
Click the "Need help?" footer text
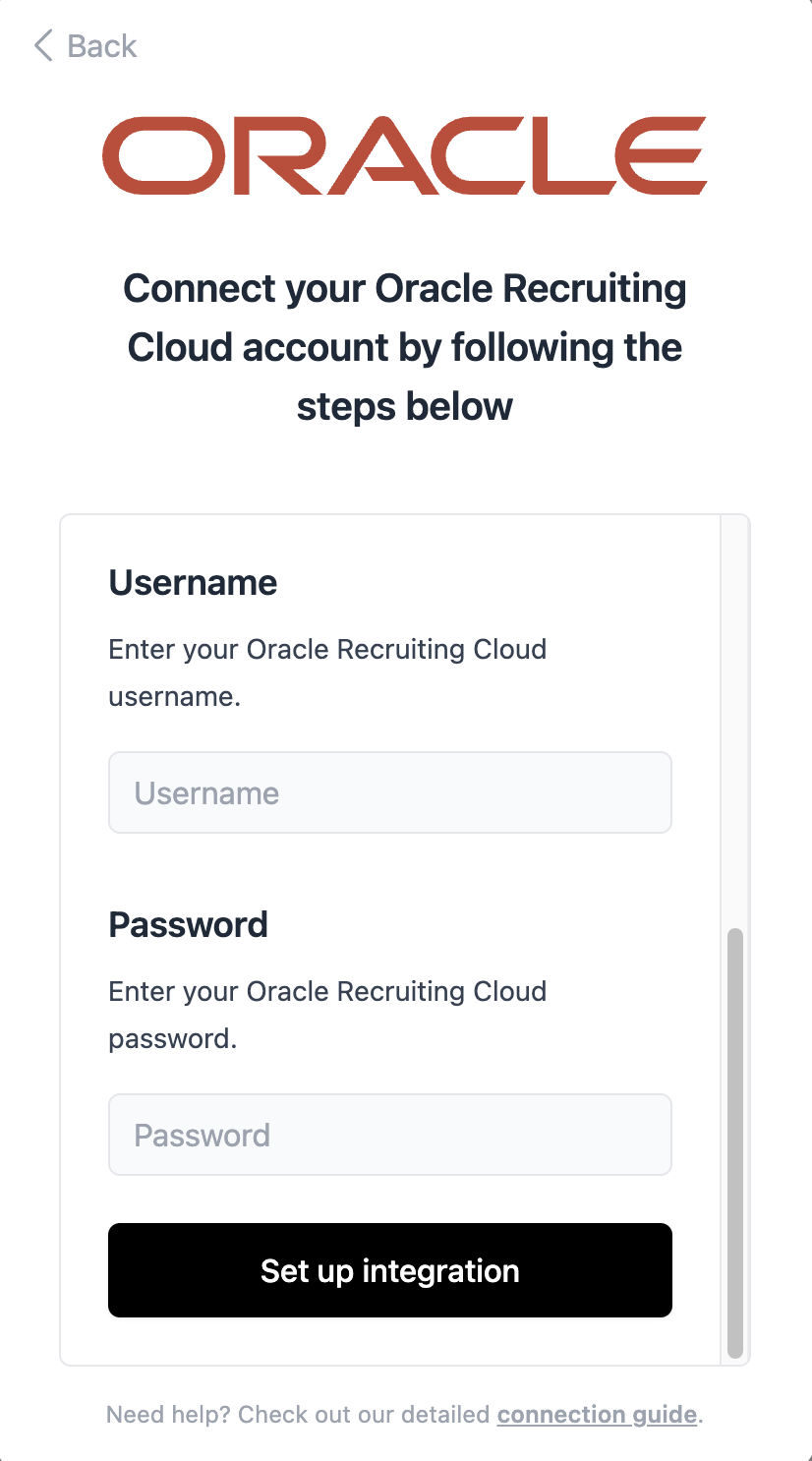coord(168,1415)
